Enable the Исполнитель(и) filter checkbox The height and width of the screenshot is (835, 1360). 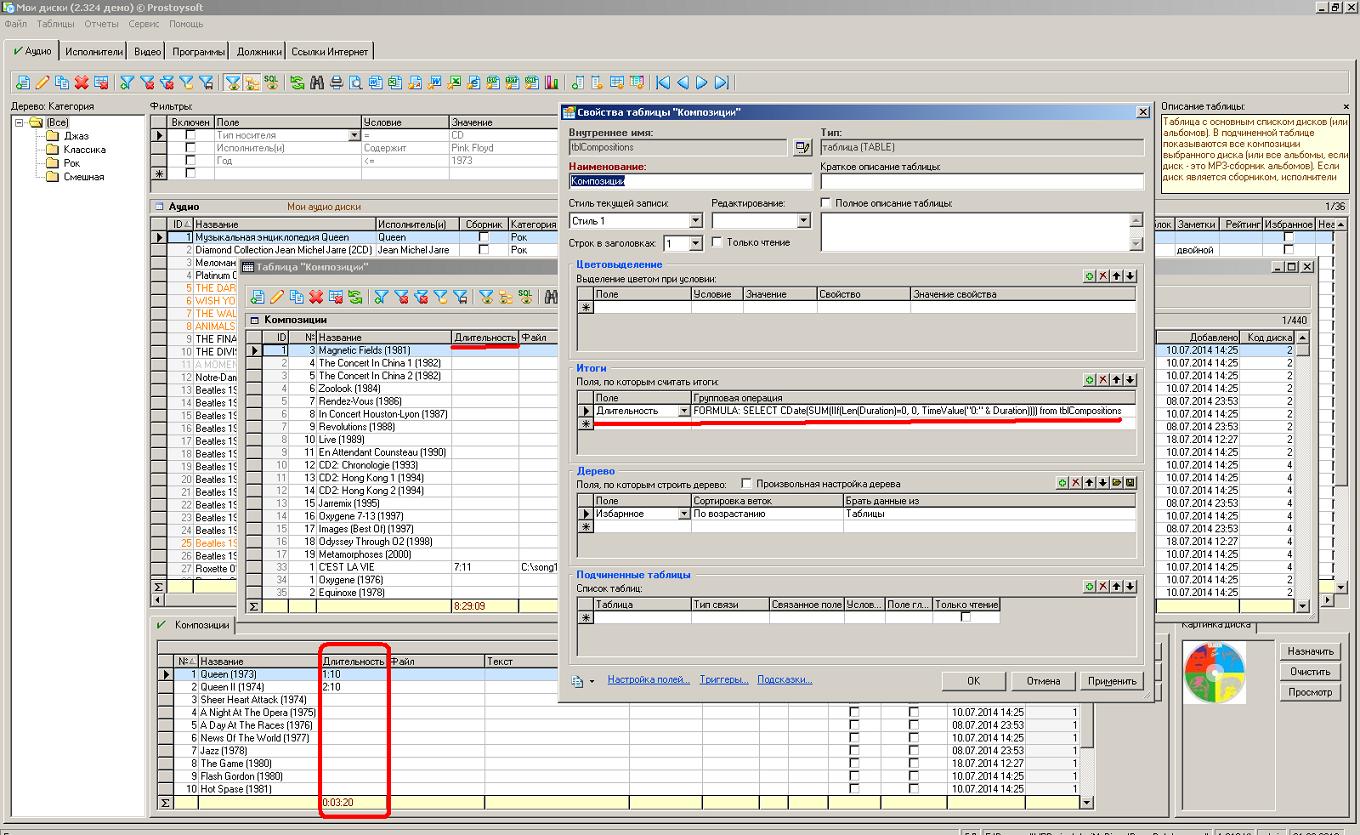190,147
